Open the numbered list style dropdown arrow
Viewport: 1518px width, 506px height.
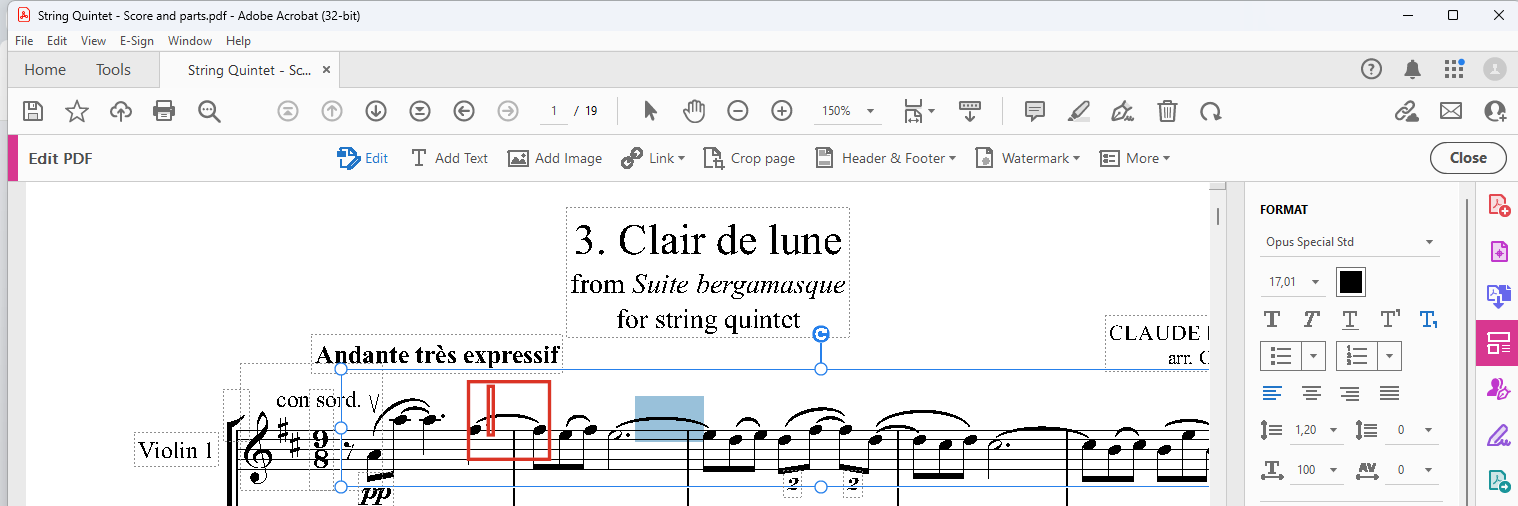(x=1390, y=356)
